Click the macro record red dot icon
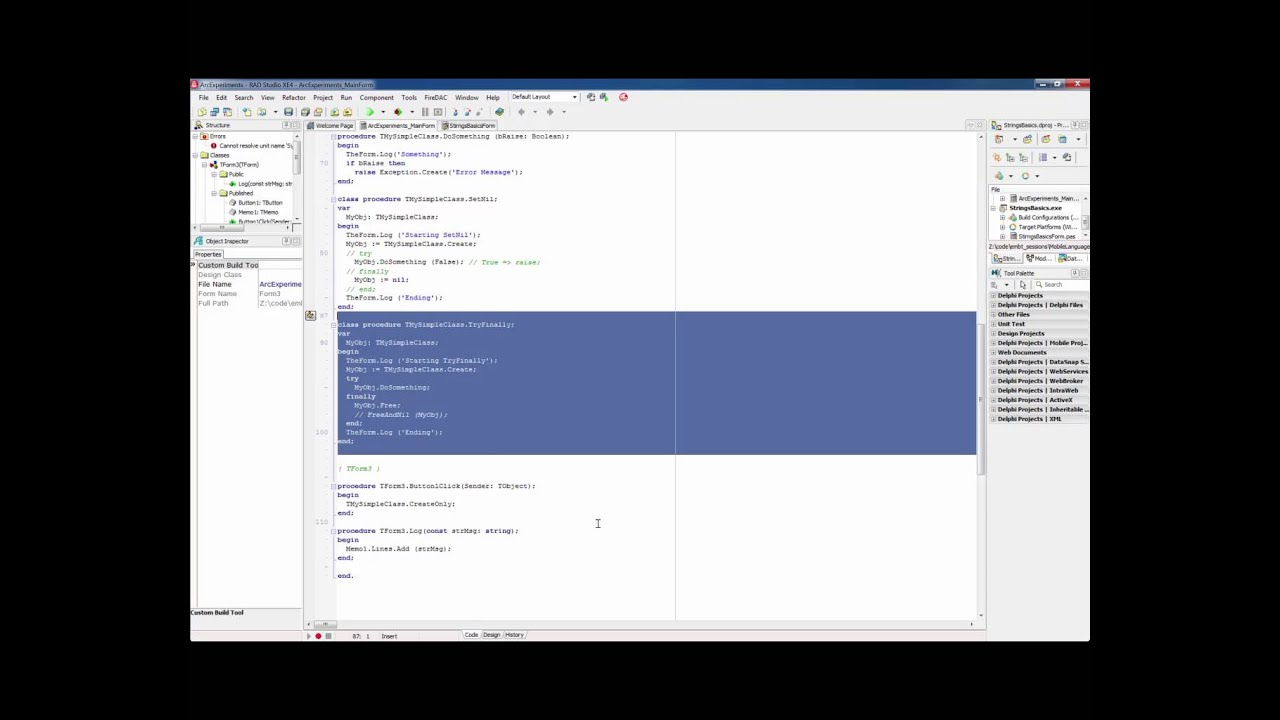The height and width of the screenshot is (720, 1280). 318,636
